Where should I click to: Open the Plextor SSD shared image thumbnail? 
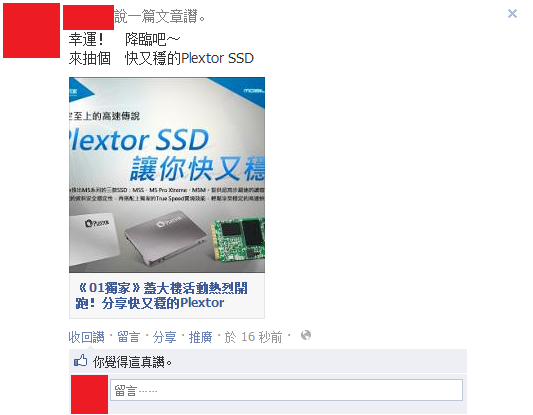(x=167, y=175)
